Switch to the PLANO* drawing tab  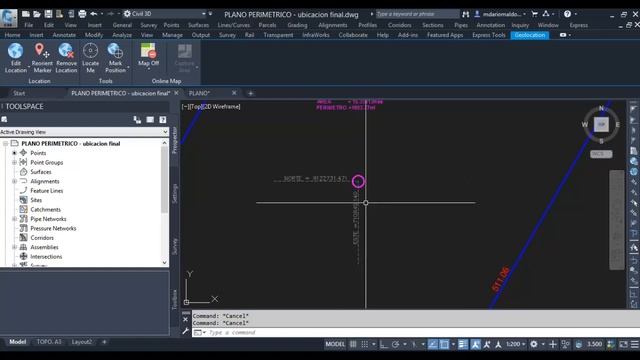click(x=199, y=93)
